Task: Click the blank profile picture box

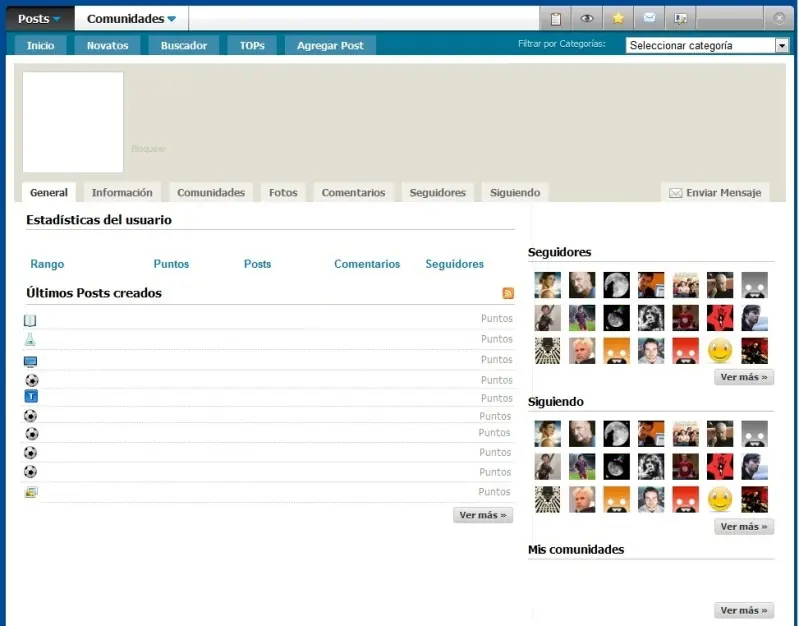Action: click(x=73, y=122)
